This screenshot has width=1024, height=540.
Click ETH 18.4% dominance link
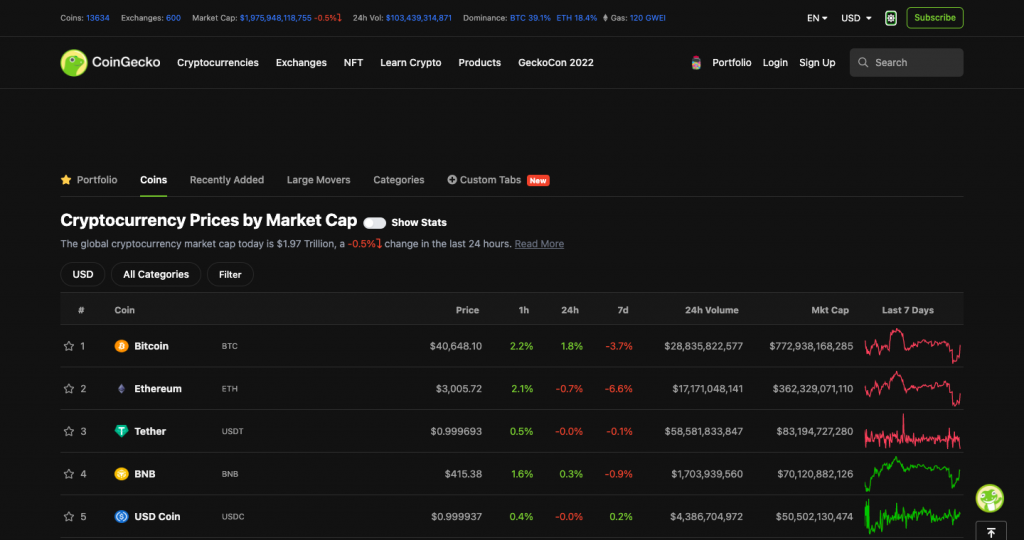577,18
